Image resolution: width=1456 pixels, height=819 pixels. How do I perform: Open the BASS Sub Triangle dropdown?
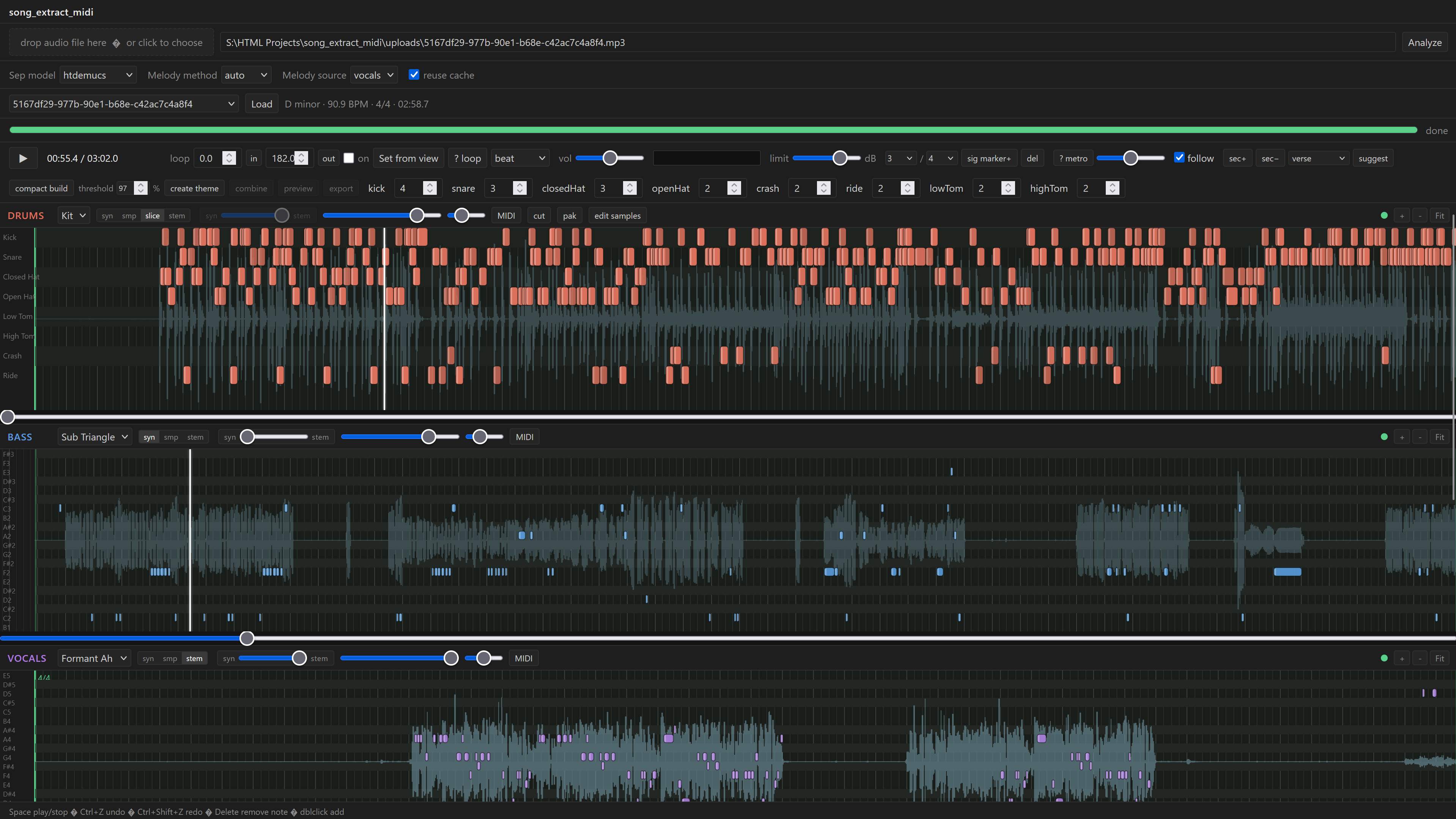tap(94, 437)
